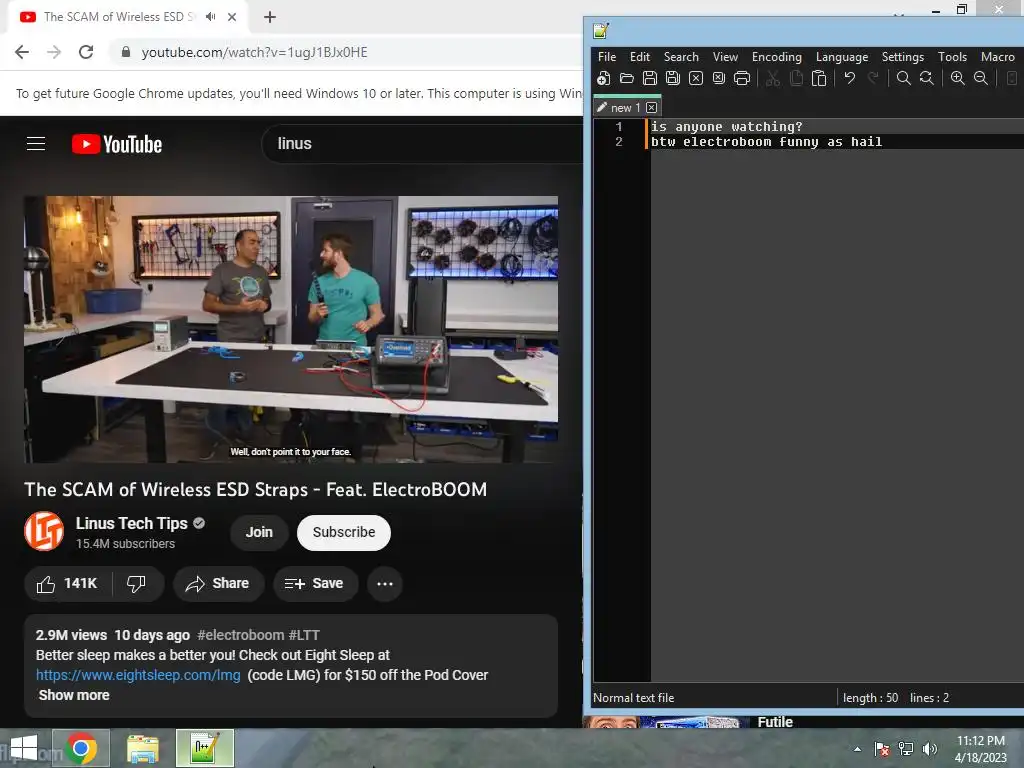Show hidden tray icons arrow

tap(857, 749)
